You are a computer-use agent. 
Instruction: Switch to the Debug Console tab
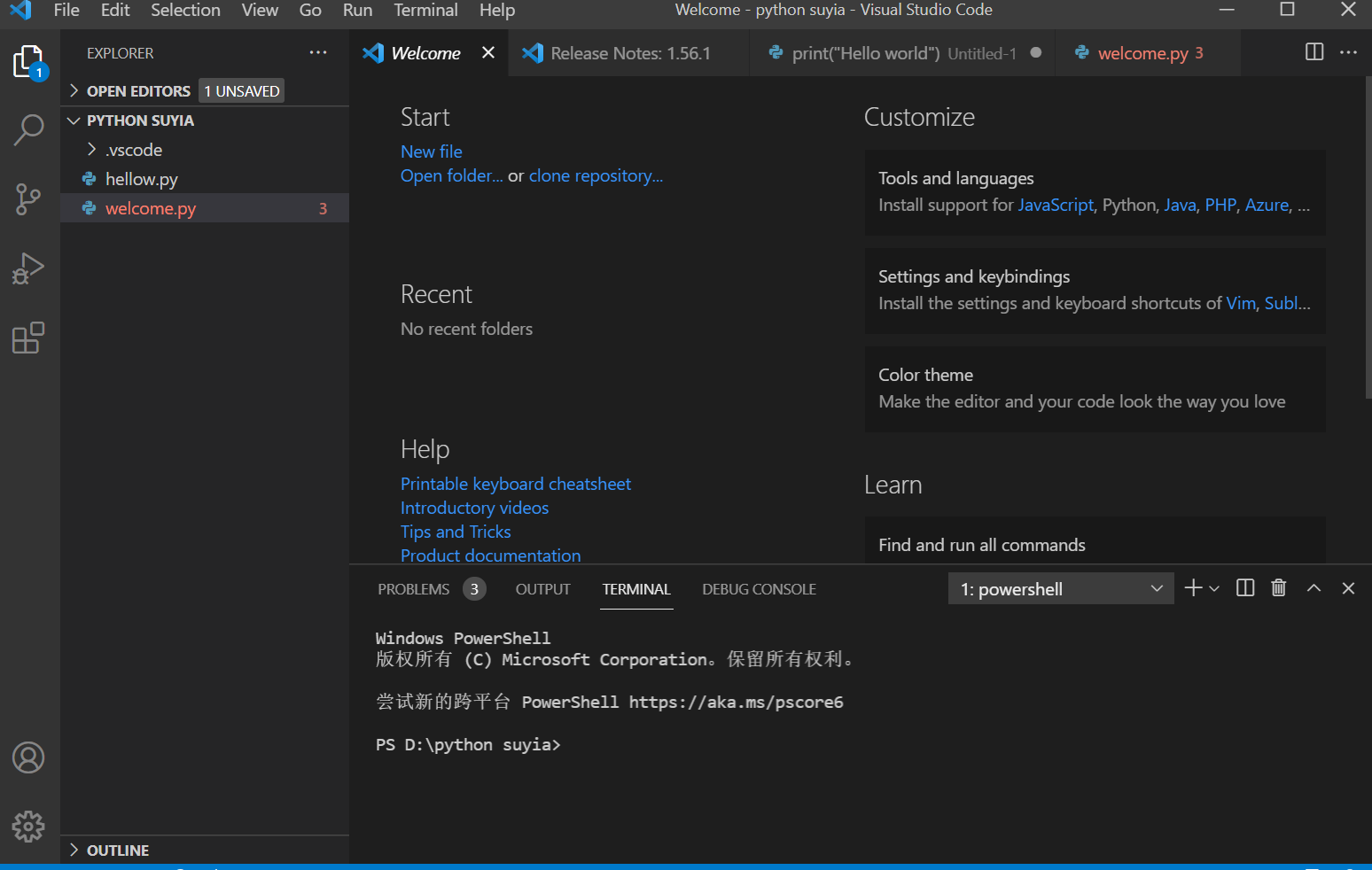click(x=759, y=589)
